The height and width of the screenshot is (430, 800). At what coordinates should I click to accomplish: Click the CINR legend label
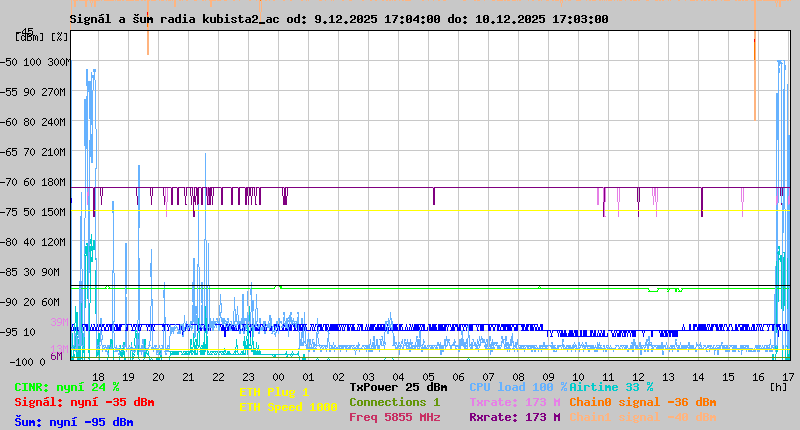[x=66, y=387]
